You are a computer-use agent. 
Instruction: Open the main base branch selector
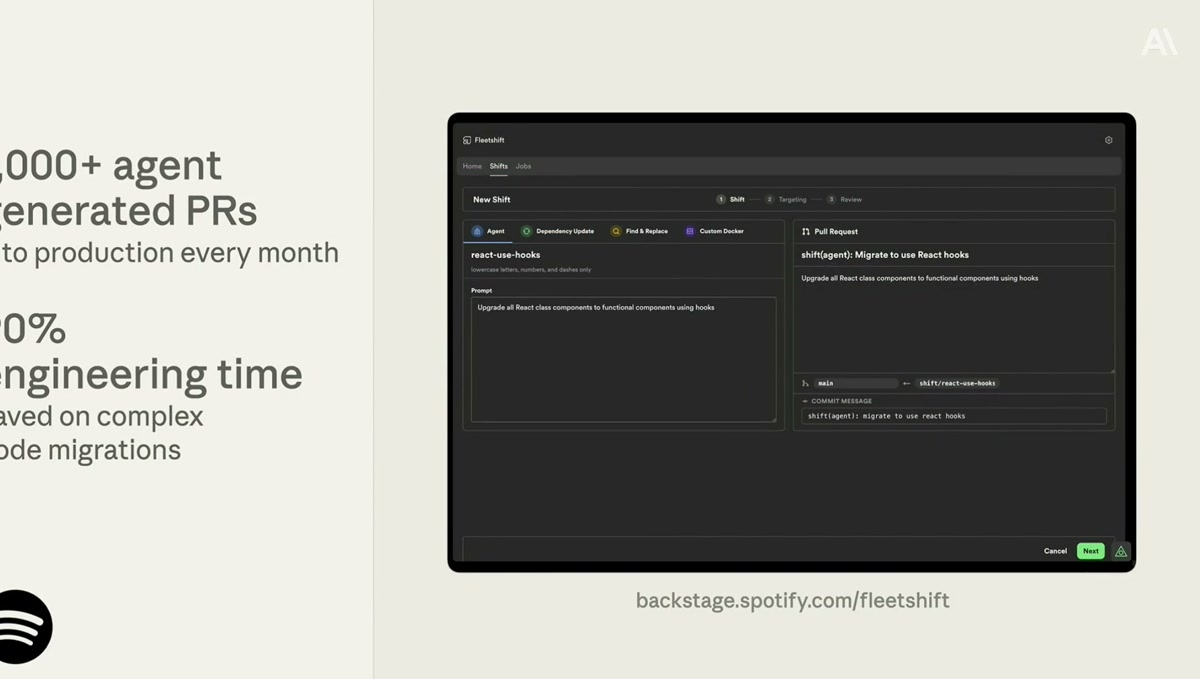click(x=856, y=383)
